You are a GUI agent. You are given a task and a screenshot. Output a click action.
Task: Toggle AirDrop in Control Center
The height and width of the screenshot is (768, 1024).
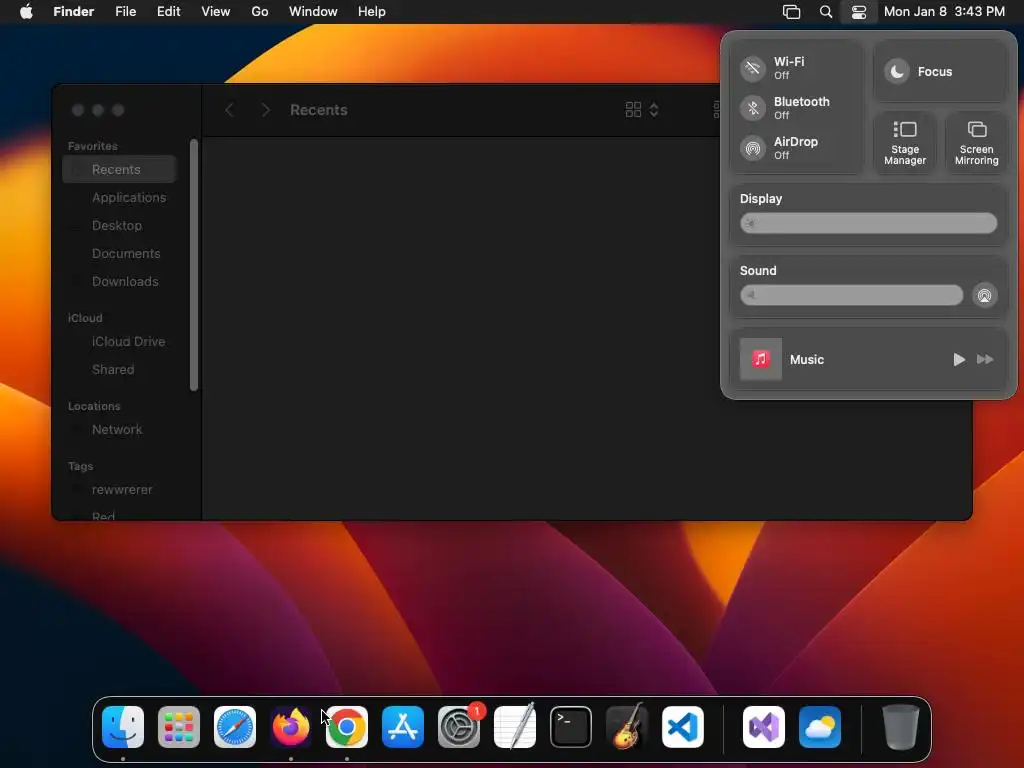[x=752, y=148]
